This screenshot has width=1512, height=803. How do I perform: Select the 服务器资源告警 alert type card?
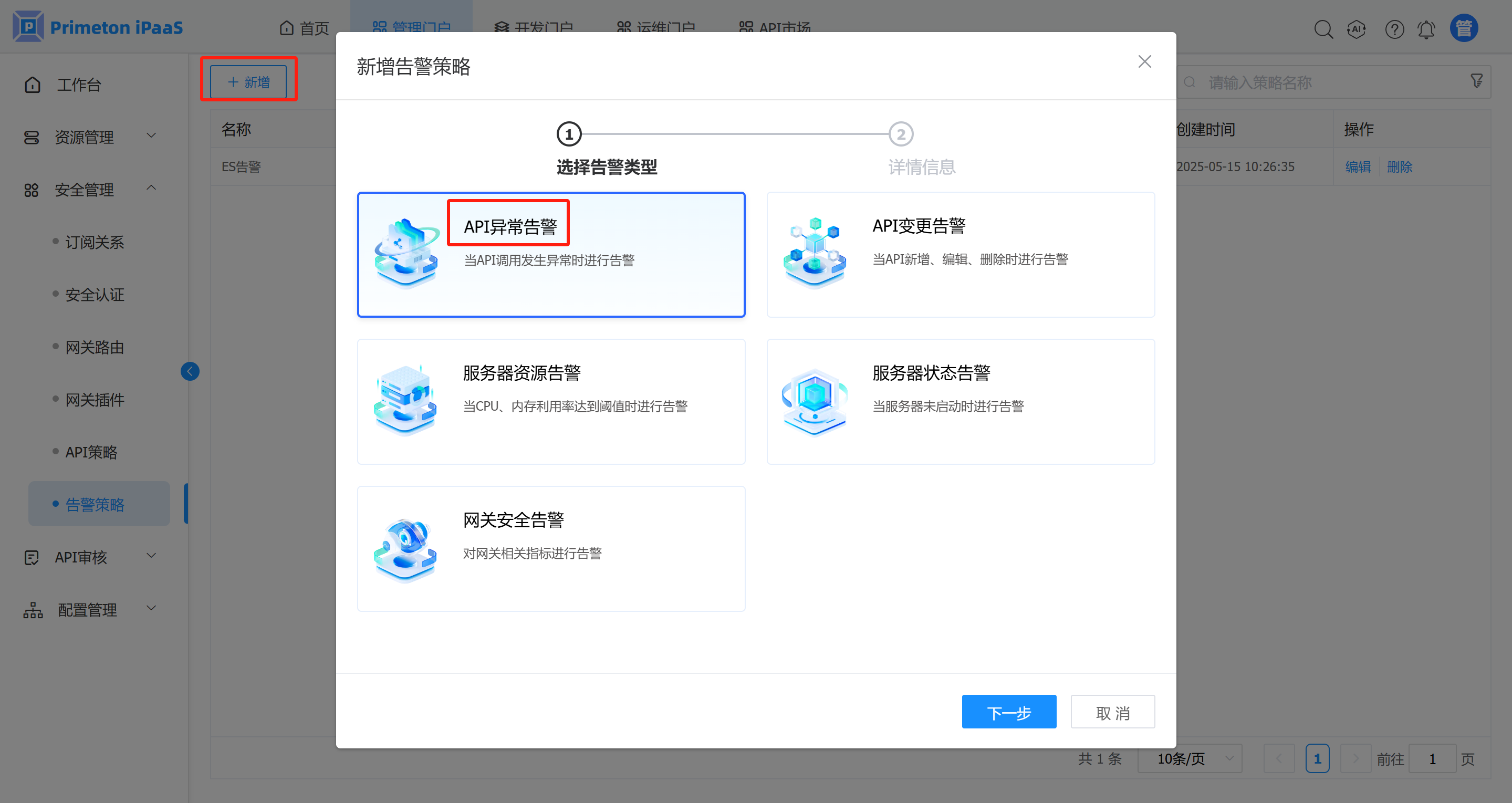point(550,401)
